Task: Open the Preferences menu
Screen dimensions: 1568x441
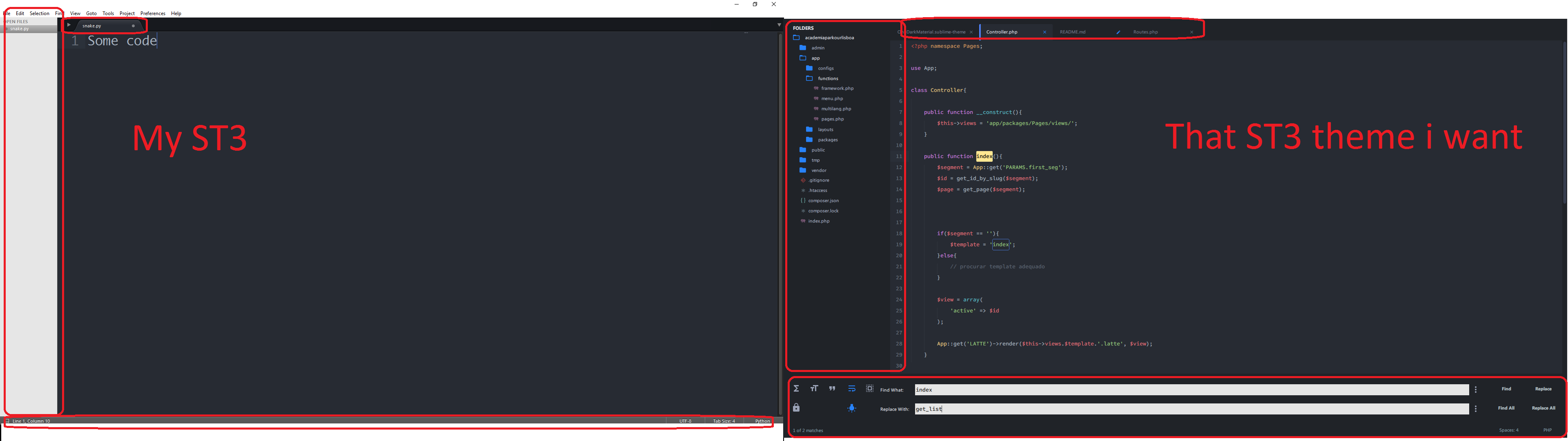Action: pos(153,13)
